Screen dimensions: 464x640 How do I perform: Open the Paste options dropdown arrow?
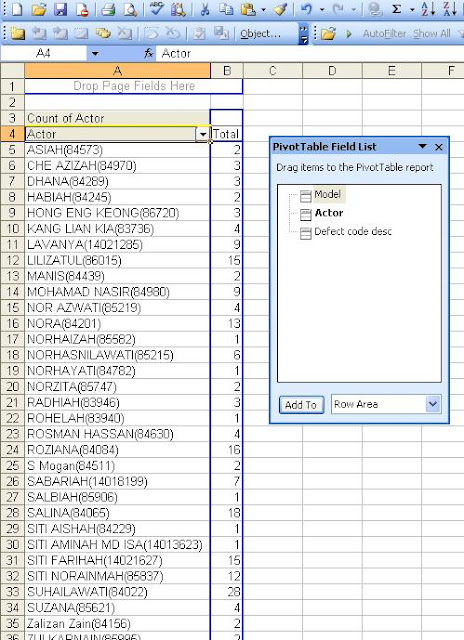pos(263,9)
